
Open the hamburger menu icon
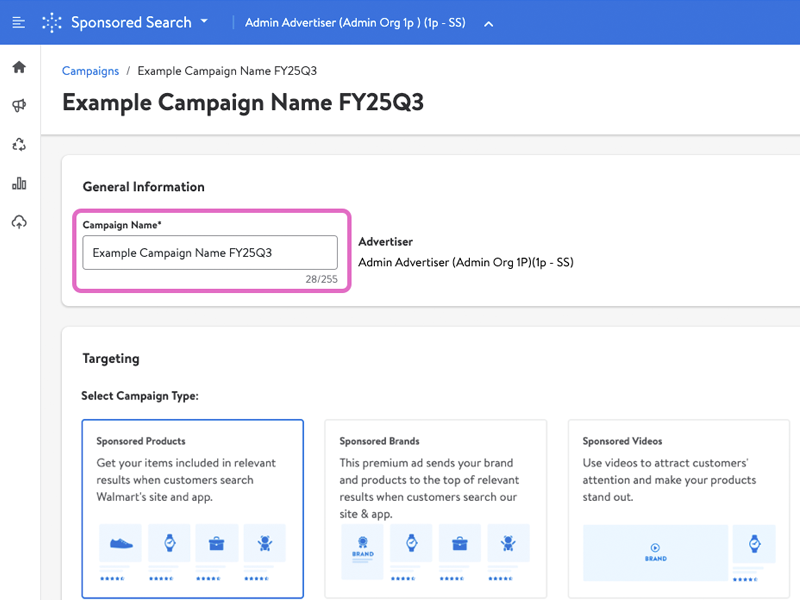click(18, 22)
